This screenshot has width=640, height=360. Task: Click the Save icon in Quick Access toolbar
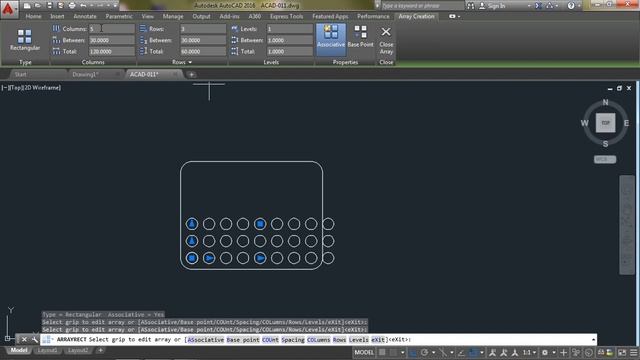[49, 6]
